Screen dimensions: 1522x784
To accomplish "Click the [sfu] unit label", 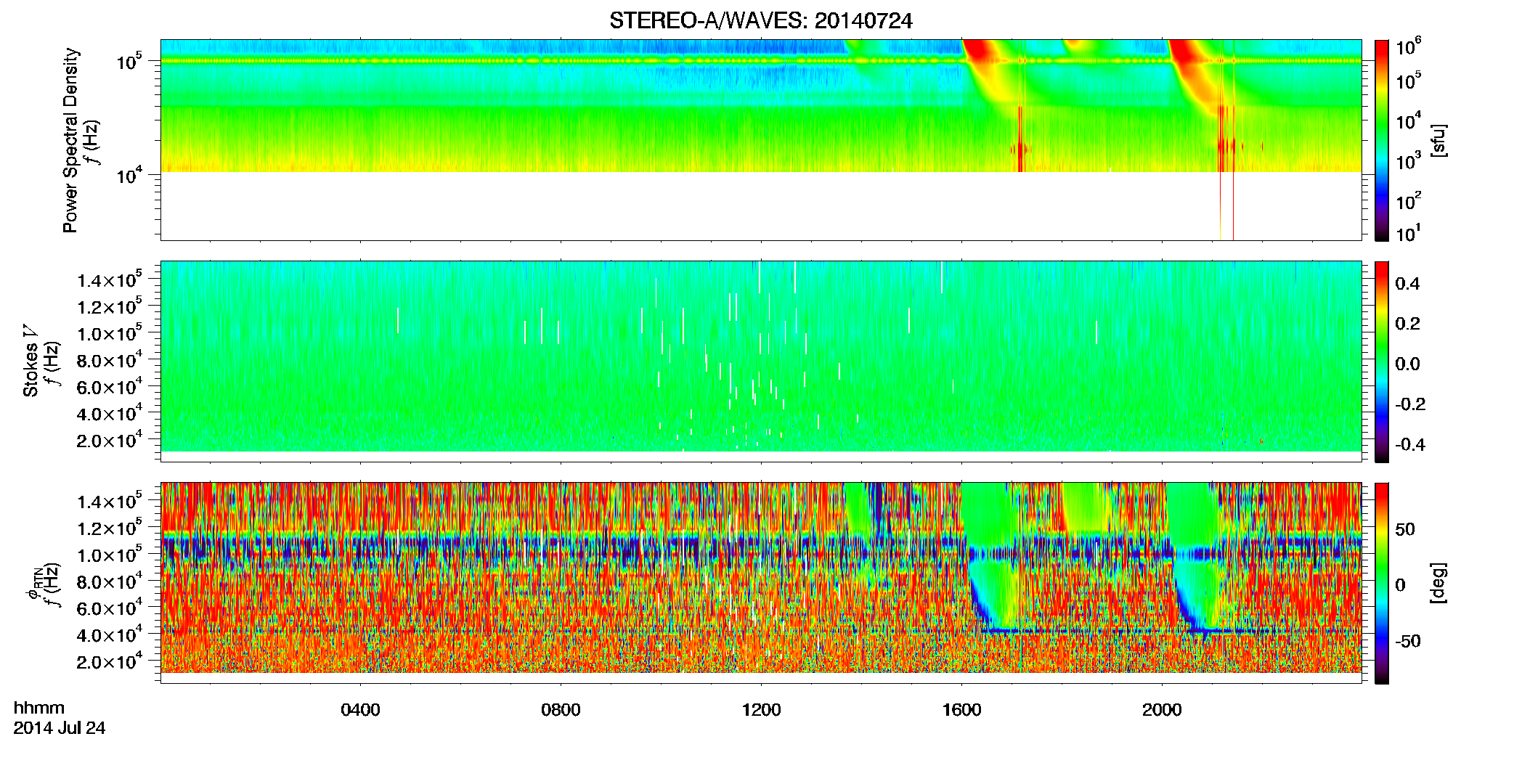I will coord(1437,141).
